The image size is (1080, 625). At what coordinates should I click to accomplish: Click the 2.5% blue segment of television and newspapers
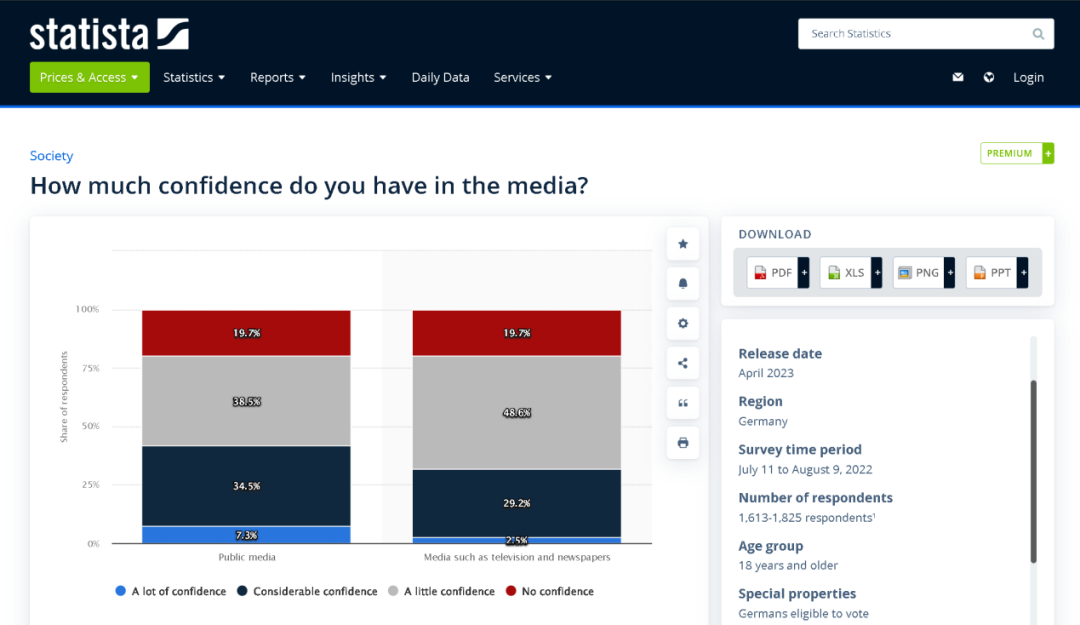click(517, 540)
